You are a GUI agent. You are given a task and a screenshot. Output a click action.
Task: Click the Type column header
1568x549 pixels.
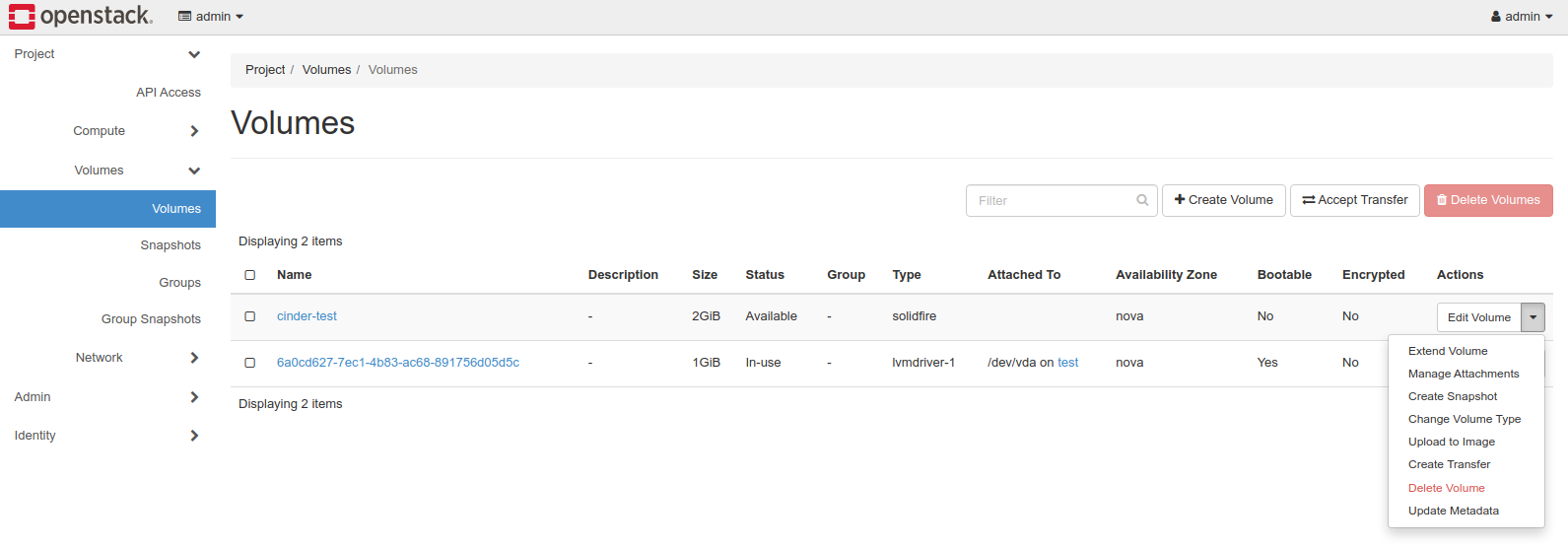(x=907, y=275)
